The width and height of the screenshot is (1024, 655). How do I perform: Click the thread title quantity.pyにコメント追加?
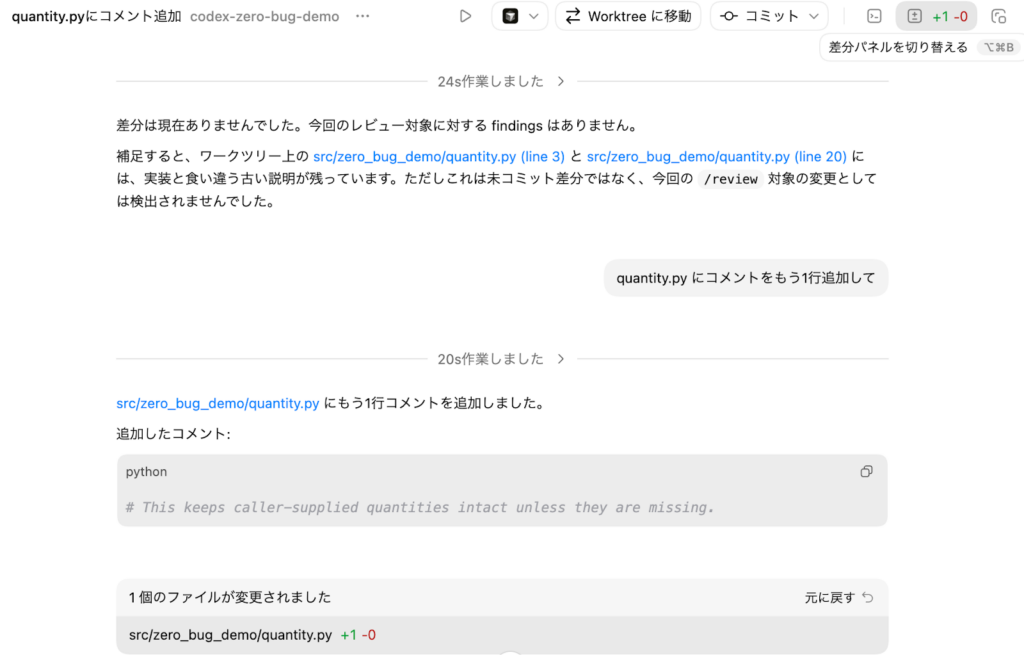pos(96,16)
